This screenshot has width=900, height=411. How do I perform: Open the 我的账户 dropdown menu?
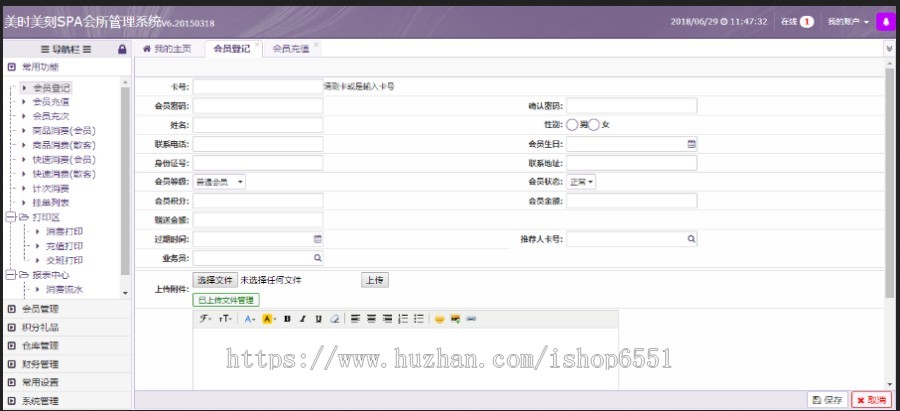(848, 22)
